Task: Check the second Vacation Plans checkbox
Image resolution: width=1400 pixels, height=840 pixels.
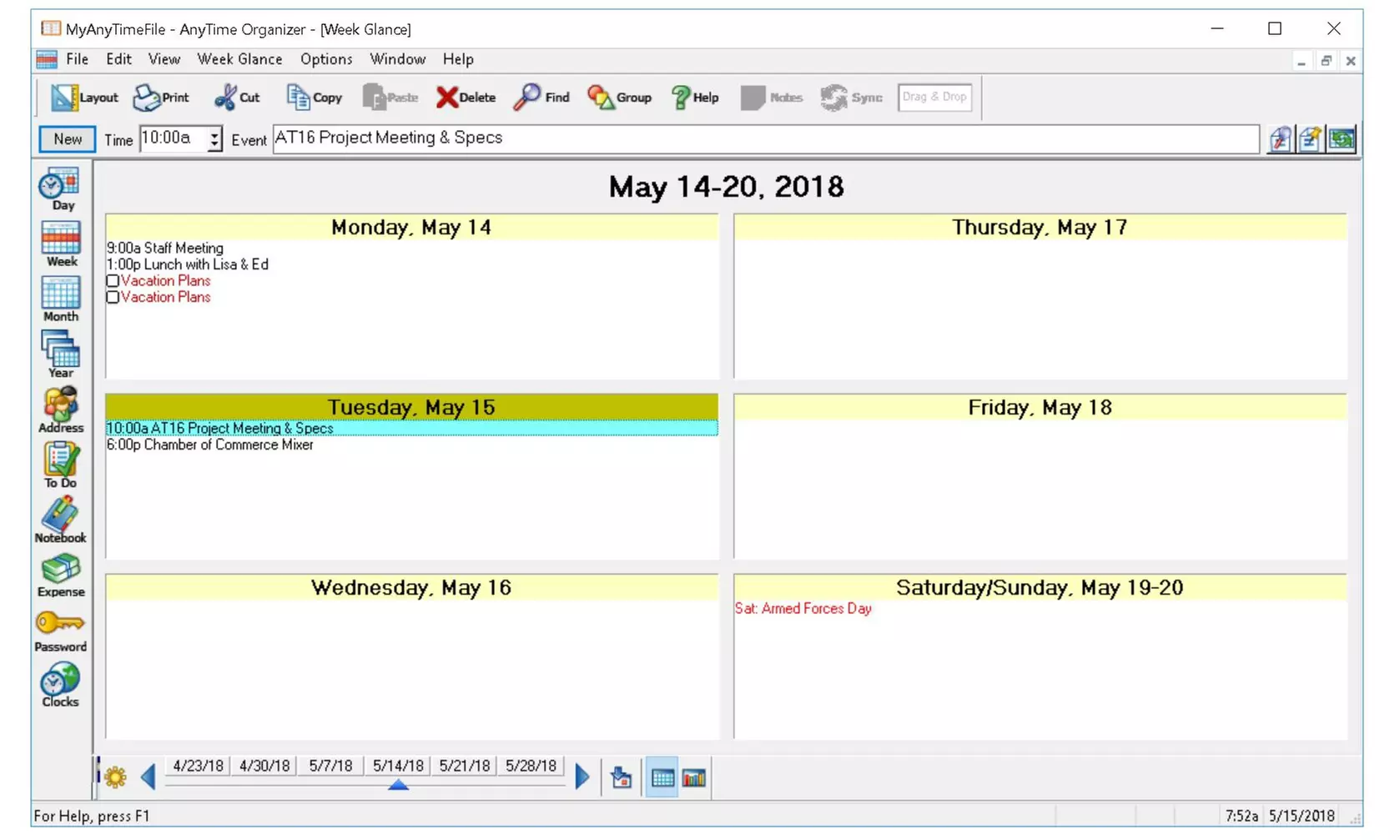Action: (113, 297)
